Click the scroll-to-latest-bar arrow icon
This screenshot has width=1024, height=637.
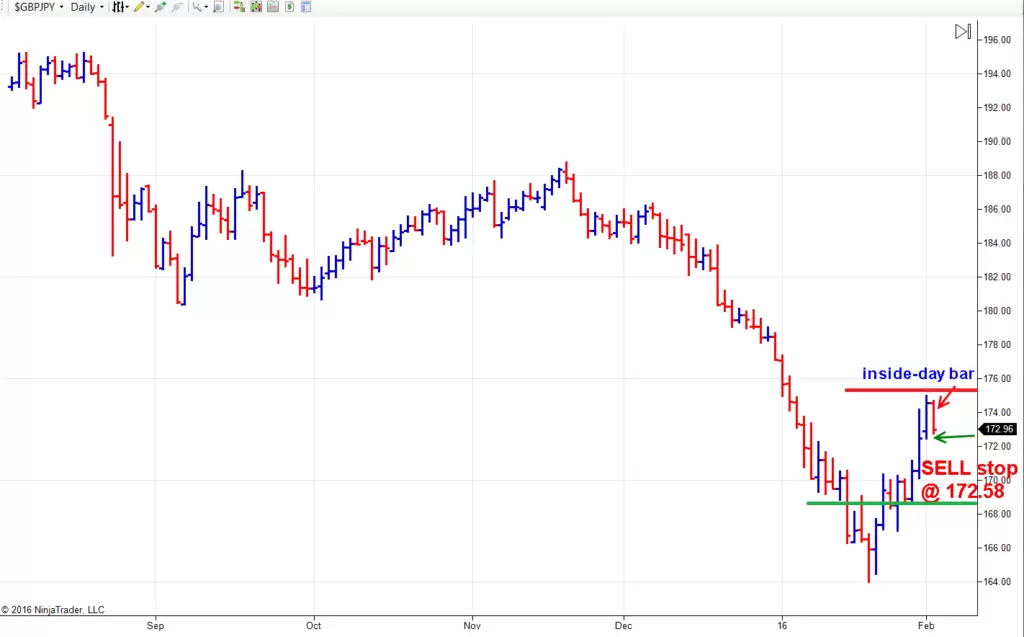[963, 31]
